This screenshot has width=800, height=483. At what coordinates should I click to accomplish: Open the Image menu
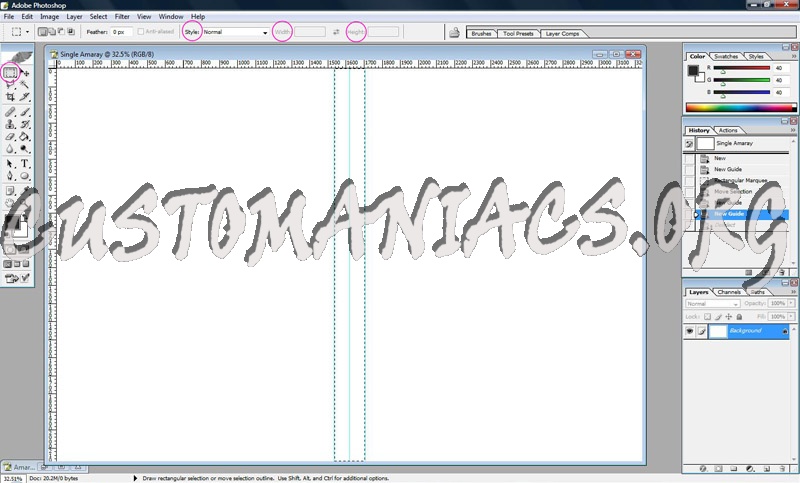(49, 16)
